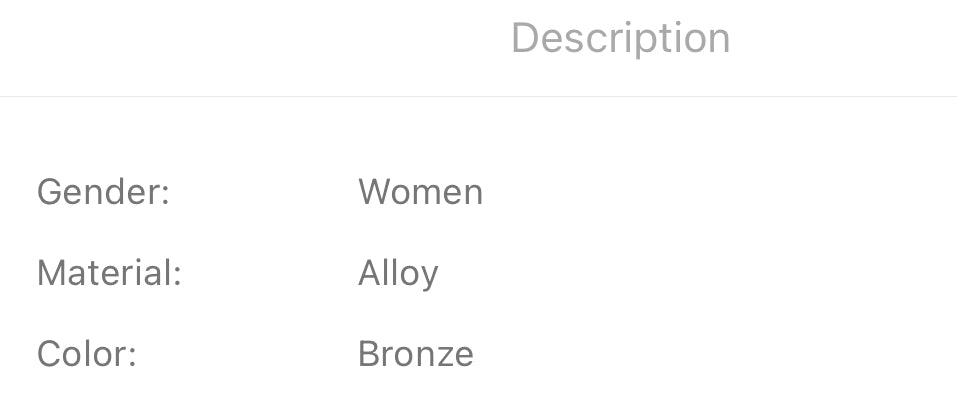Select the Bronze color value
This screenshot has height=402, width=957.
point(415,354)
